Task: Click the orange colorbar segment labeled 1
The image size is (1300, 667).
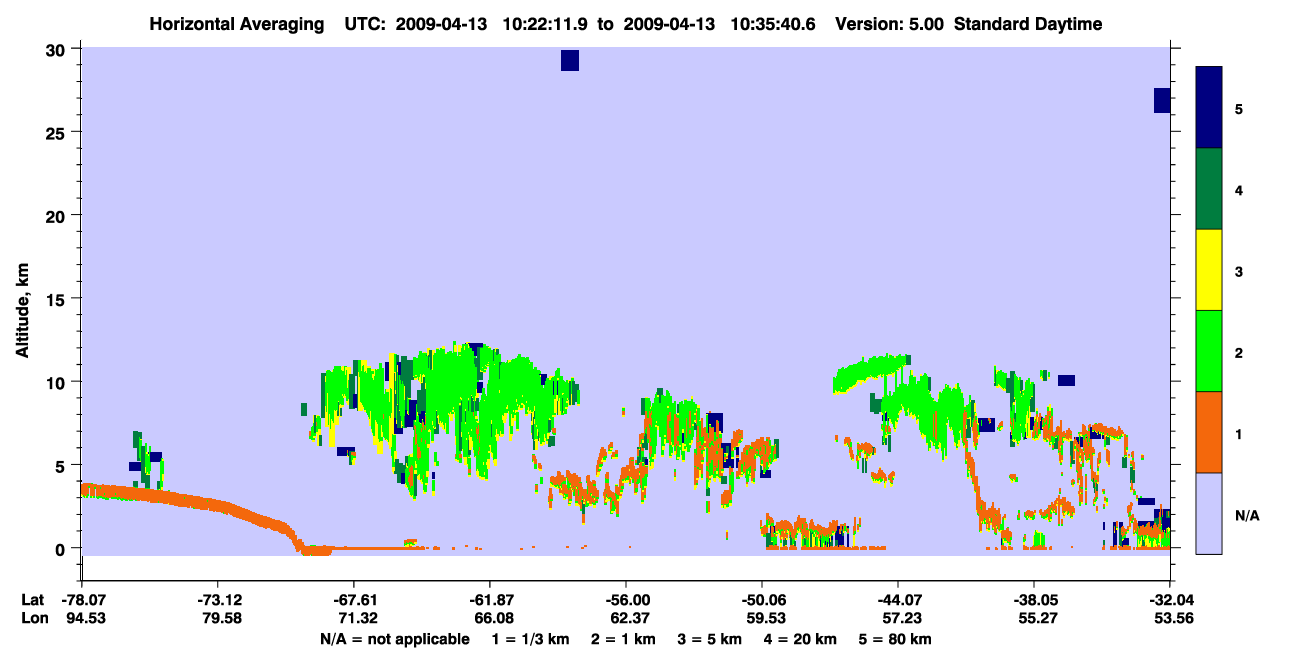Action: [x=1209, y=432]
